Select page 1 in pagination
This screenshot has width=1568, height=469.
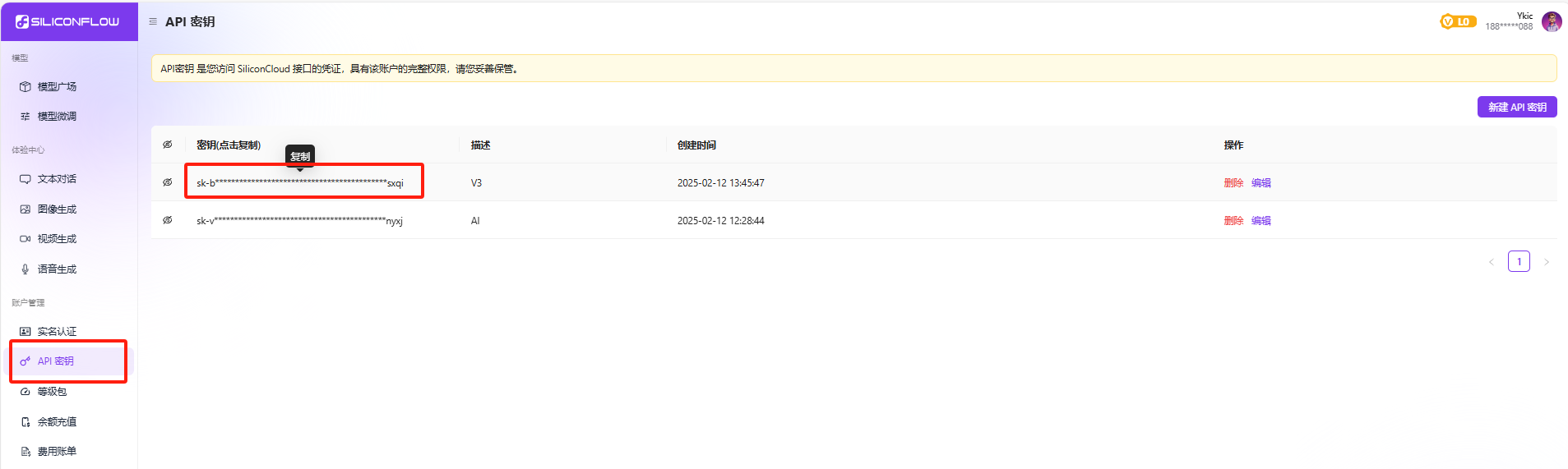point(1519,261)
